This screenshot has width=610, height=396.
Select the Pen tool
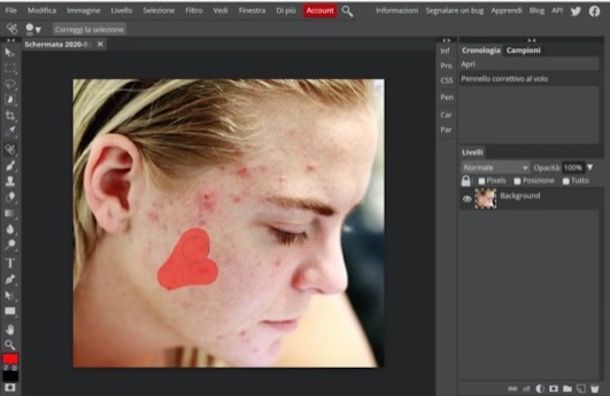point(10,279)
